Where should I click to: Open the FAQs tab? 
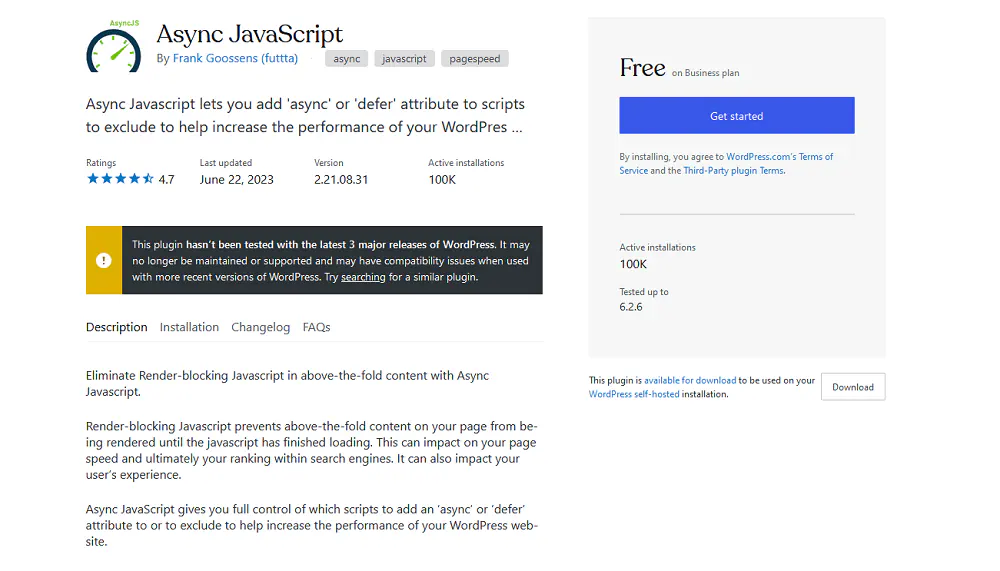coord(316,327)
